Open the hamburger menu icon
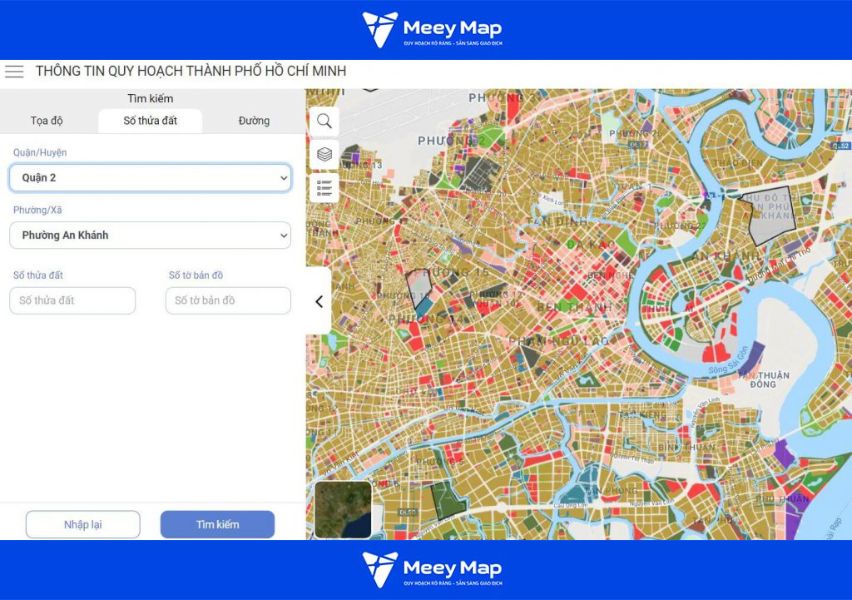Viewport: 852px width, 600px height. pos(14,71)
